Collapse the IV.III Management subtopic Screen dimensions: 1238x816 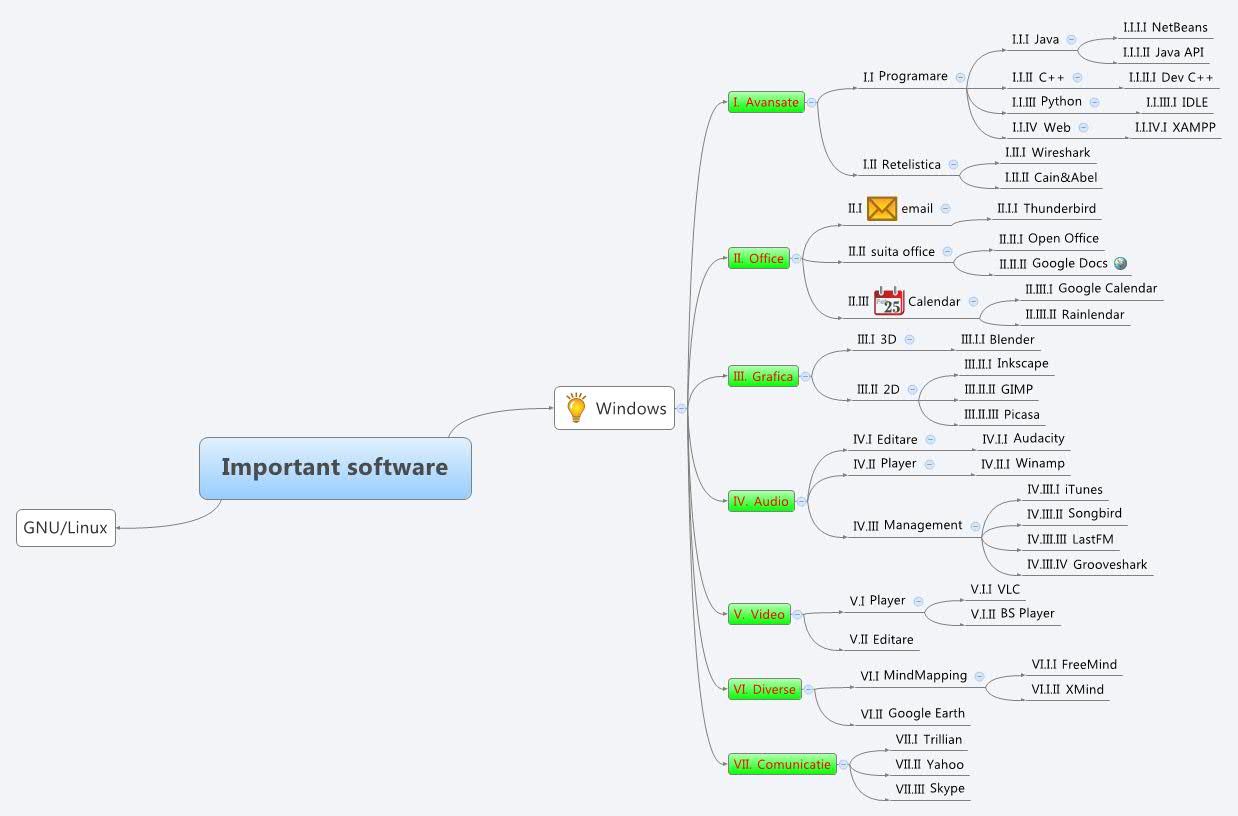(x=975, y=526)
